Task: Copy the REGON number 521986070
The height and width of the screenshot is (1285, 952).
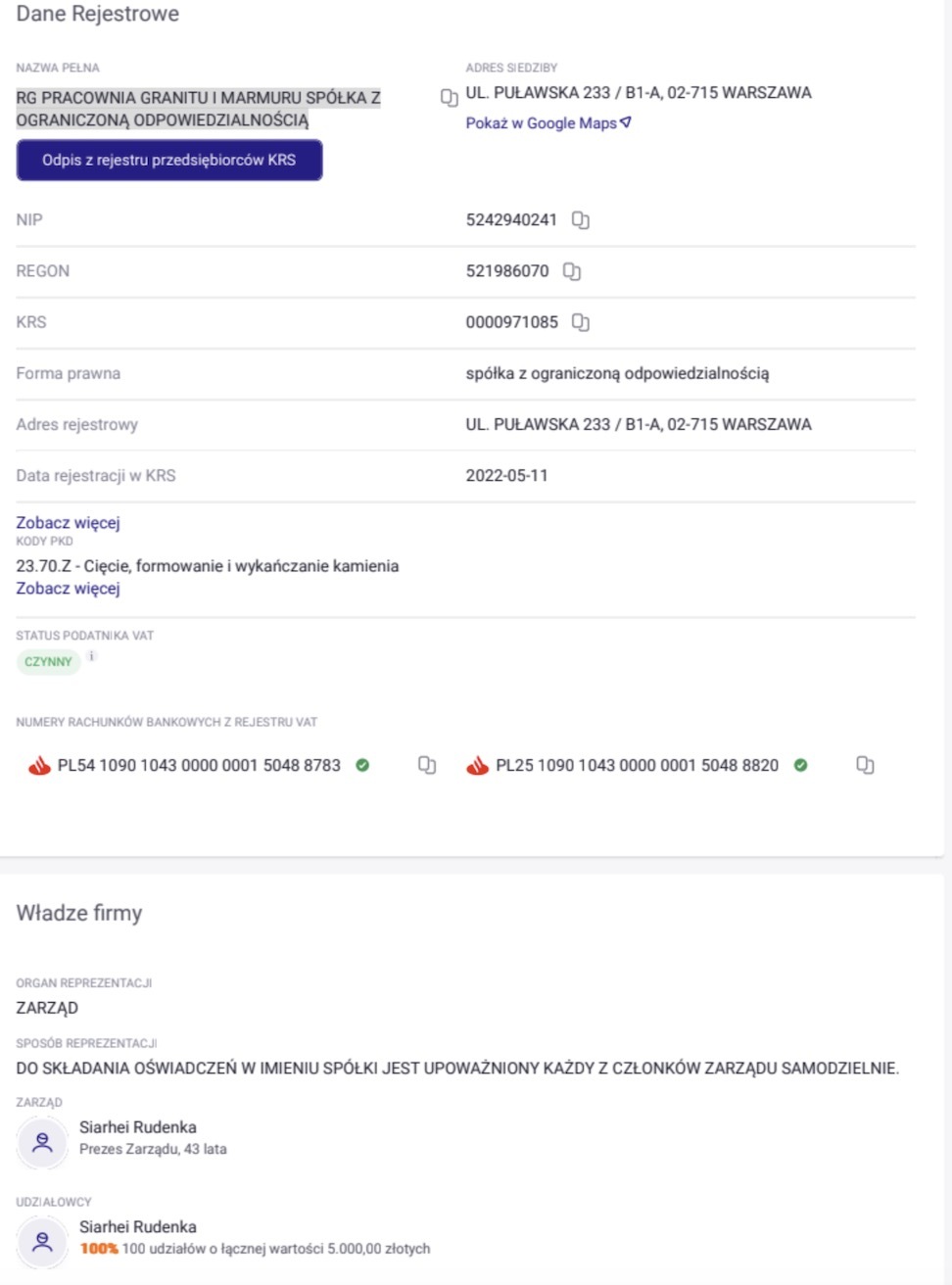Action: (572, 271)
